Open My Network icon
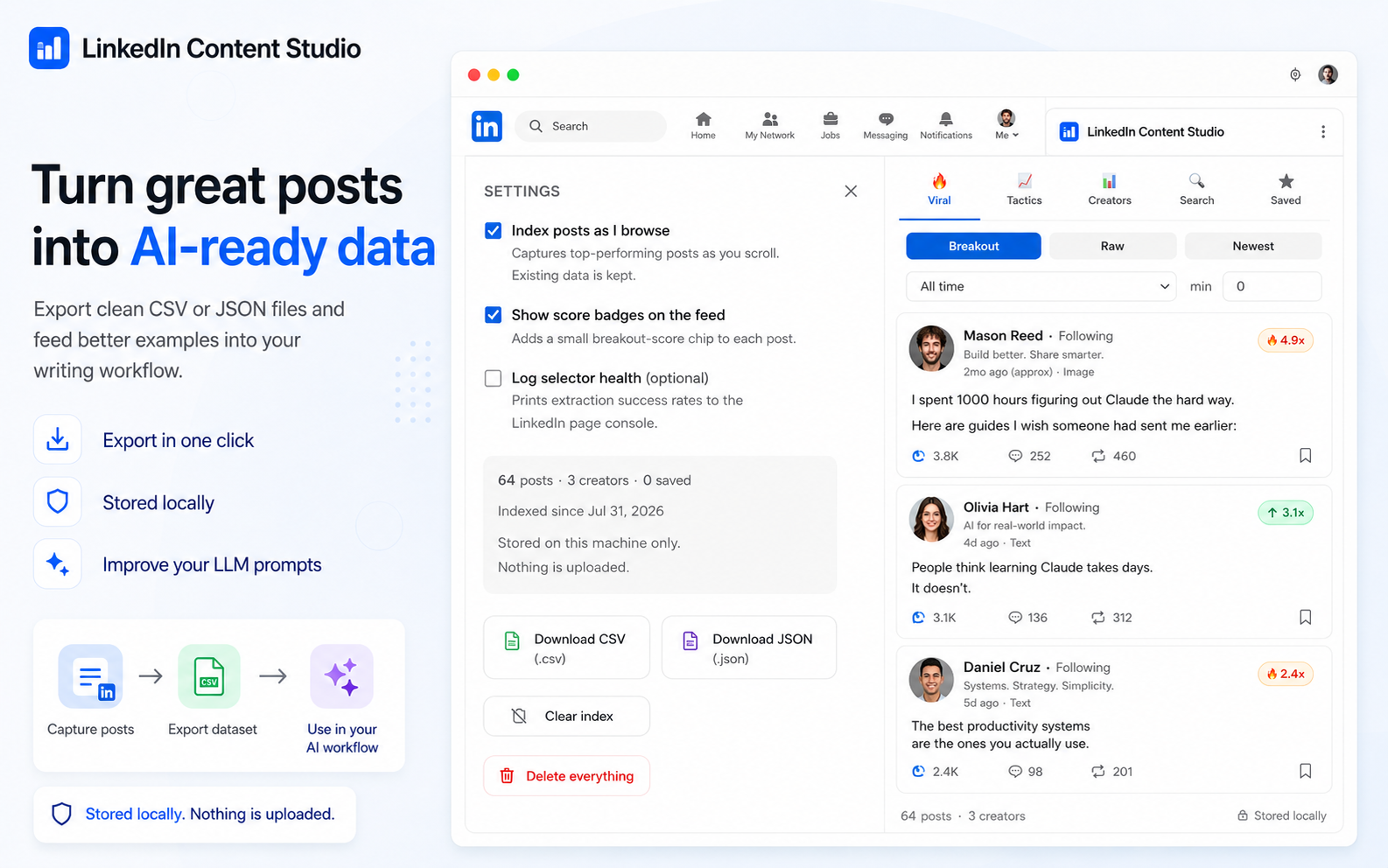This screenshot has height=868, width=1388. 770,119
